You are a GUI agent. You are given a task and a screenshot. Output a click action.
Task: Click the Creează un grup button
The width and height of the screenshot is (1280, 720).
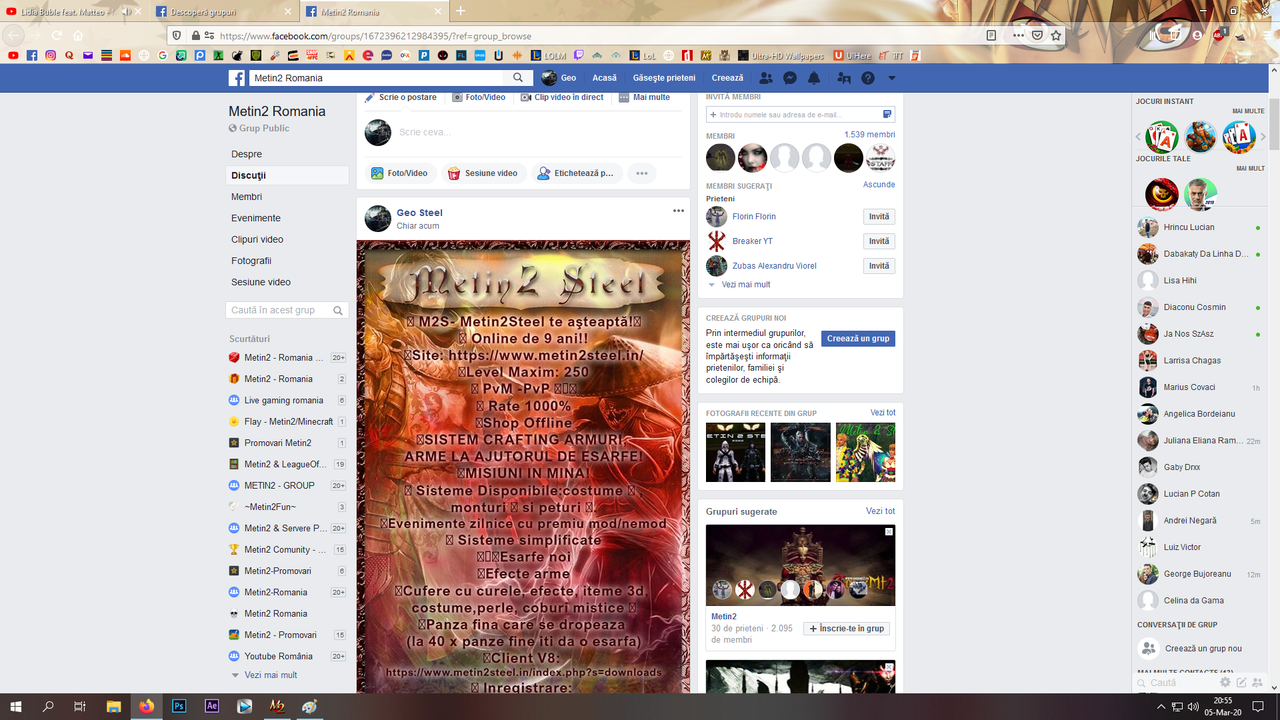click(x=858, y=339)
